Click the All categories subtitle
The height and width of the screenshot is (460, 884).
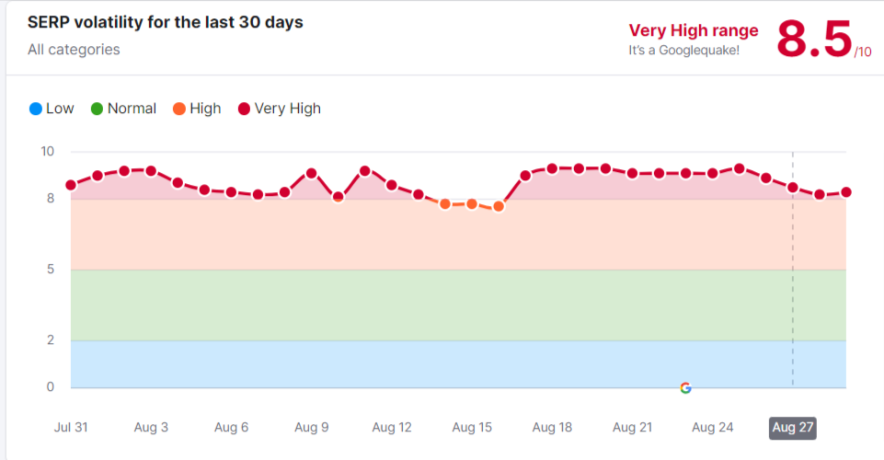coord(74,49)
